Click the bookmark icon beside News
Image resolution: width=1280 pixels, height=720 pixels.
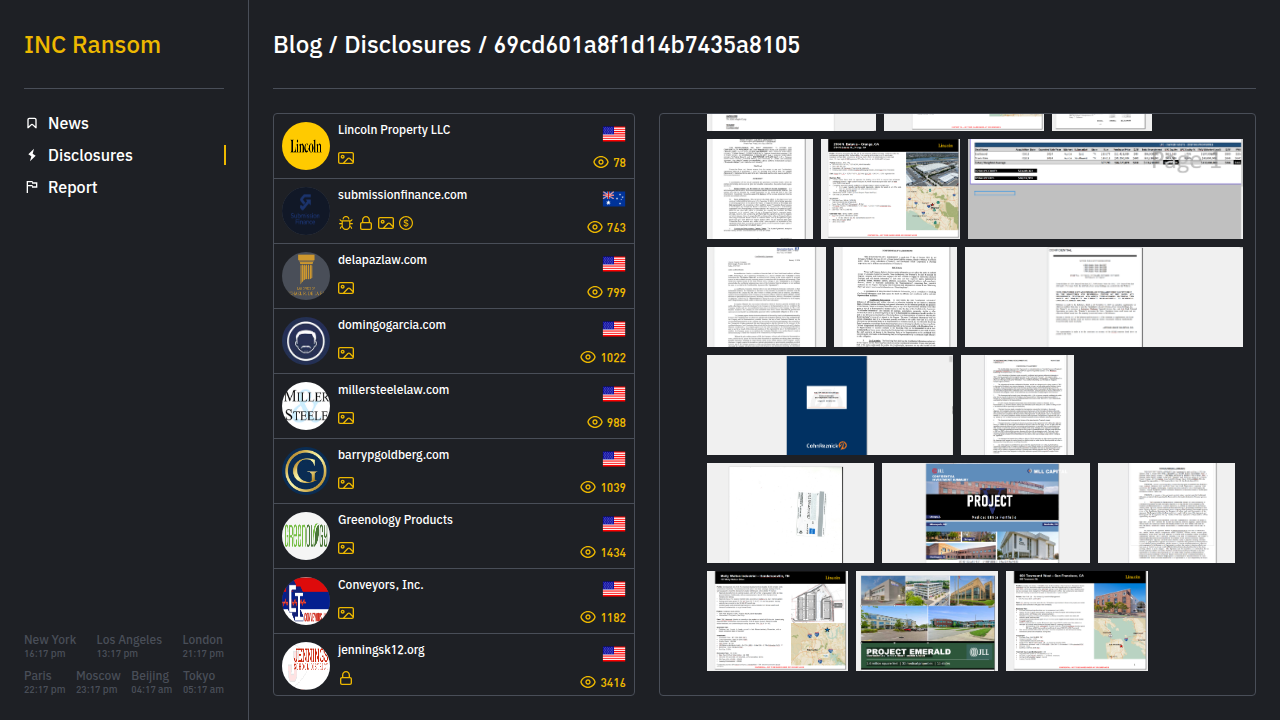32,123
